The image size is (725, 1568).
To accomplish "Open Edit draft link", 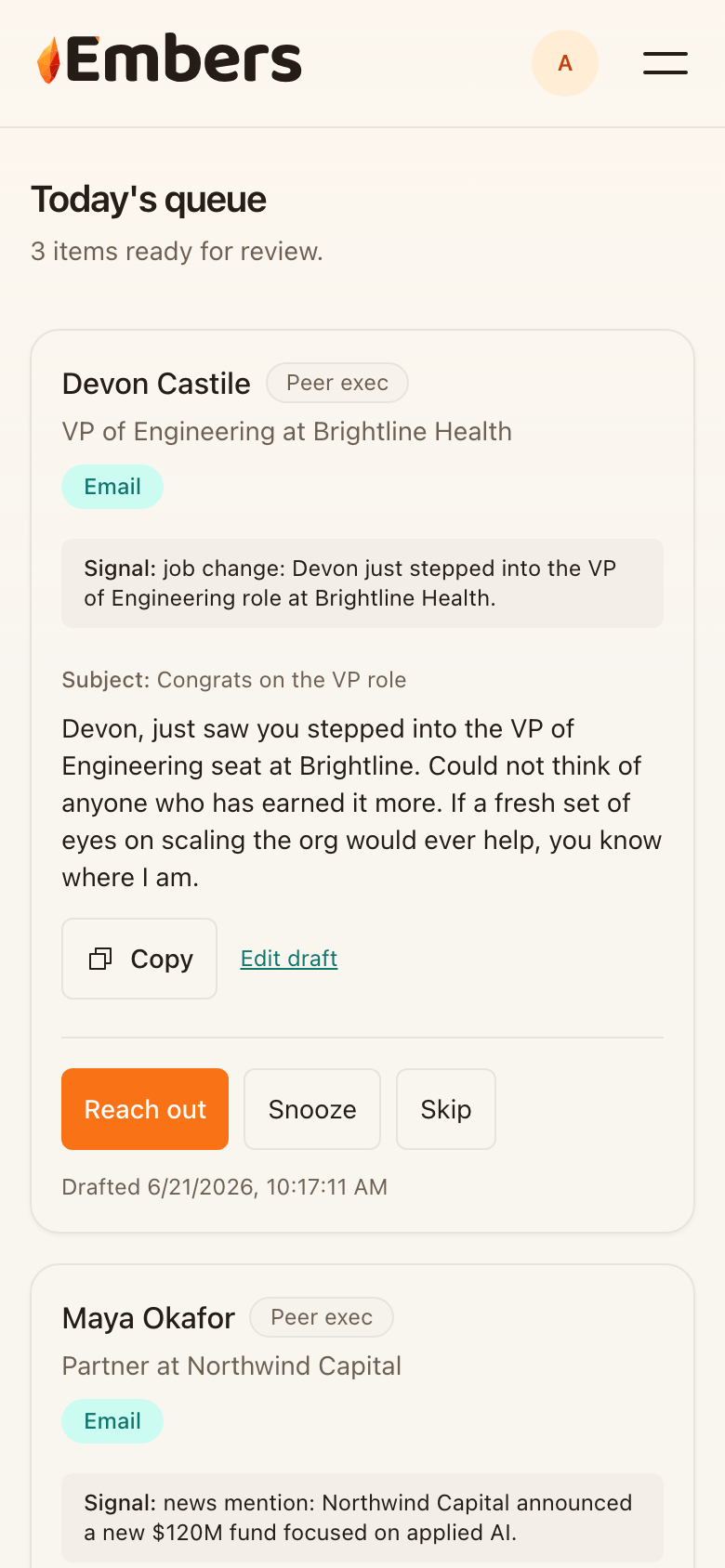I will (289, 959).
